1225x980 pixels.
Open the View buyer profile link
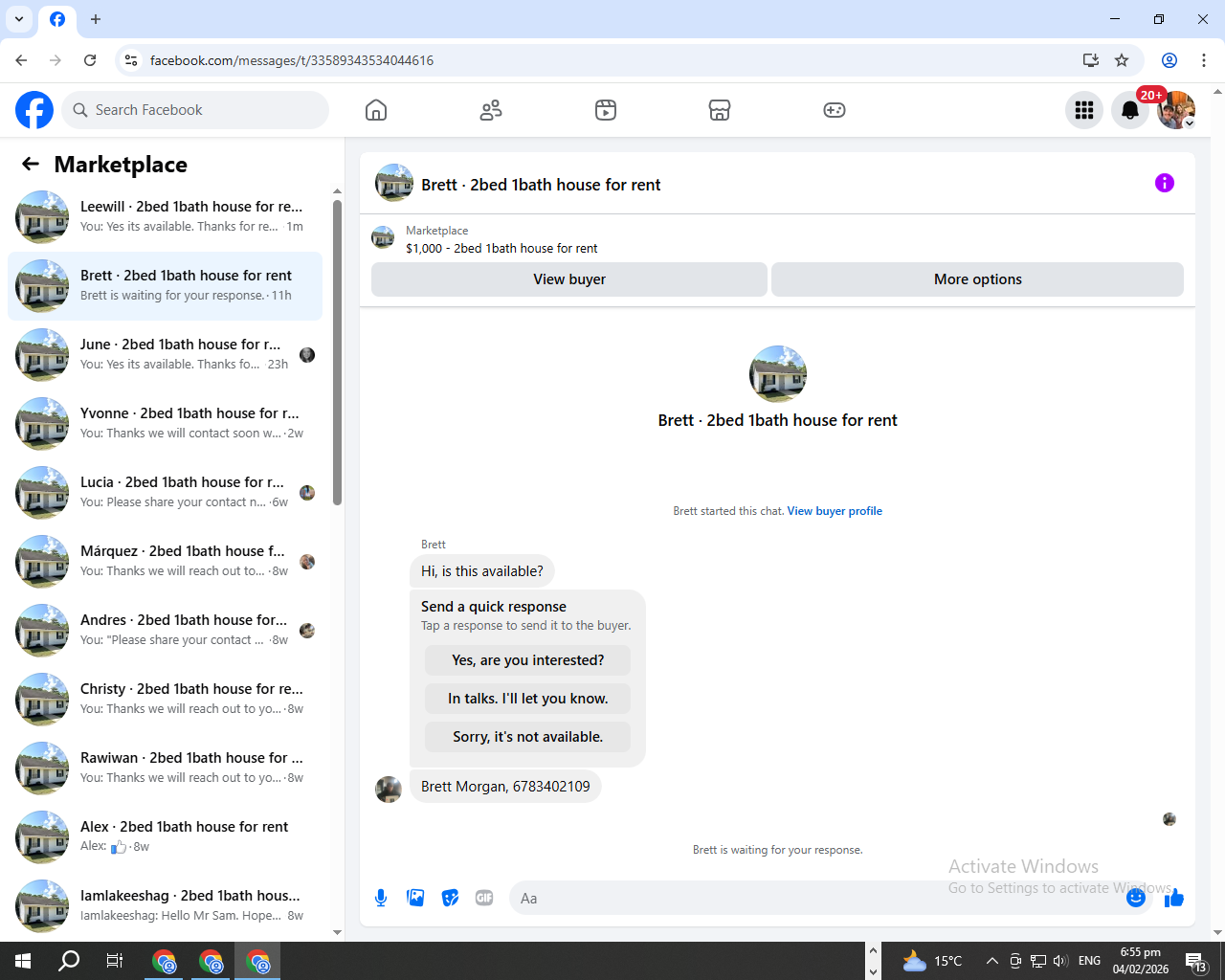[x=835, y=511]
